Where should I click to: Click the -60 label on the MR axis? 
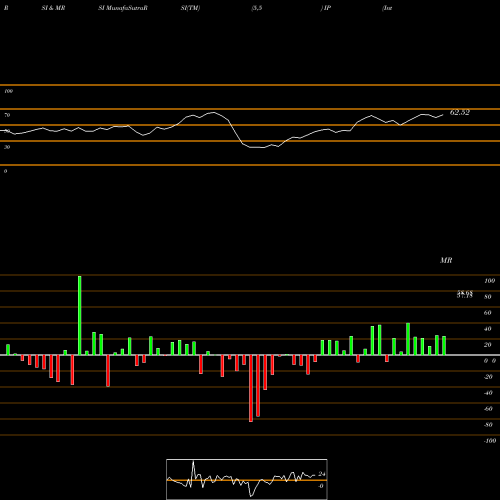(x=488, y=409)
